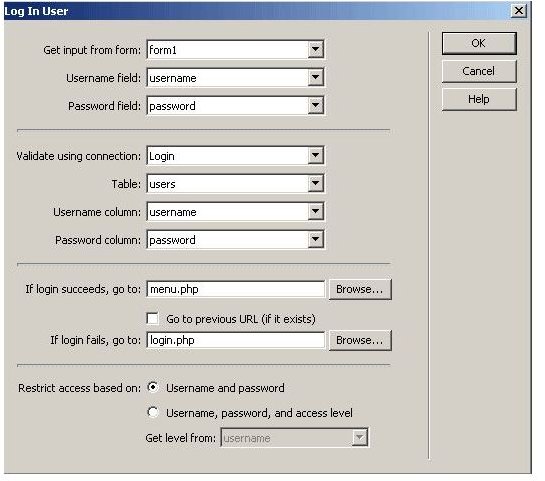Click the Cancel button
Screen dimensions: 545x481
[479, 71]
